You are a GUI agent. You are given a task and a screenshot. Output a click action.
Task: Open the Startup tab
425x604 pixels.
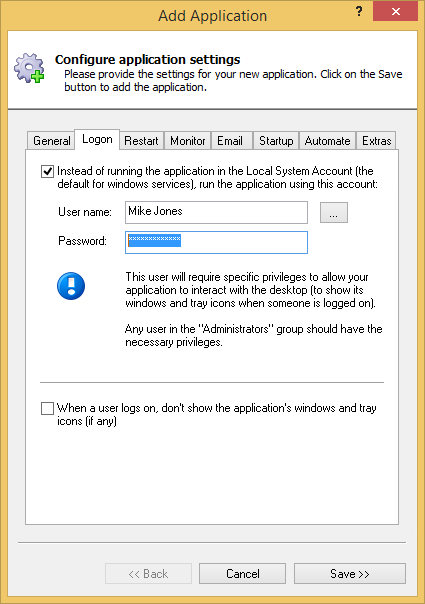pyautogui.click(x=276, y=141)
